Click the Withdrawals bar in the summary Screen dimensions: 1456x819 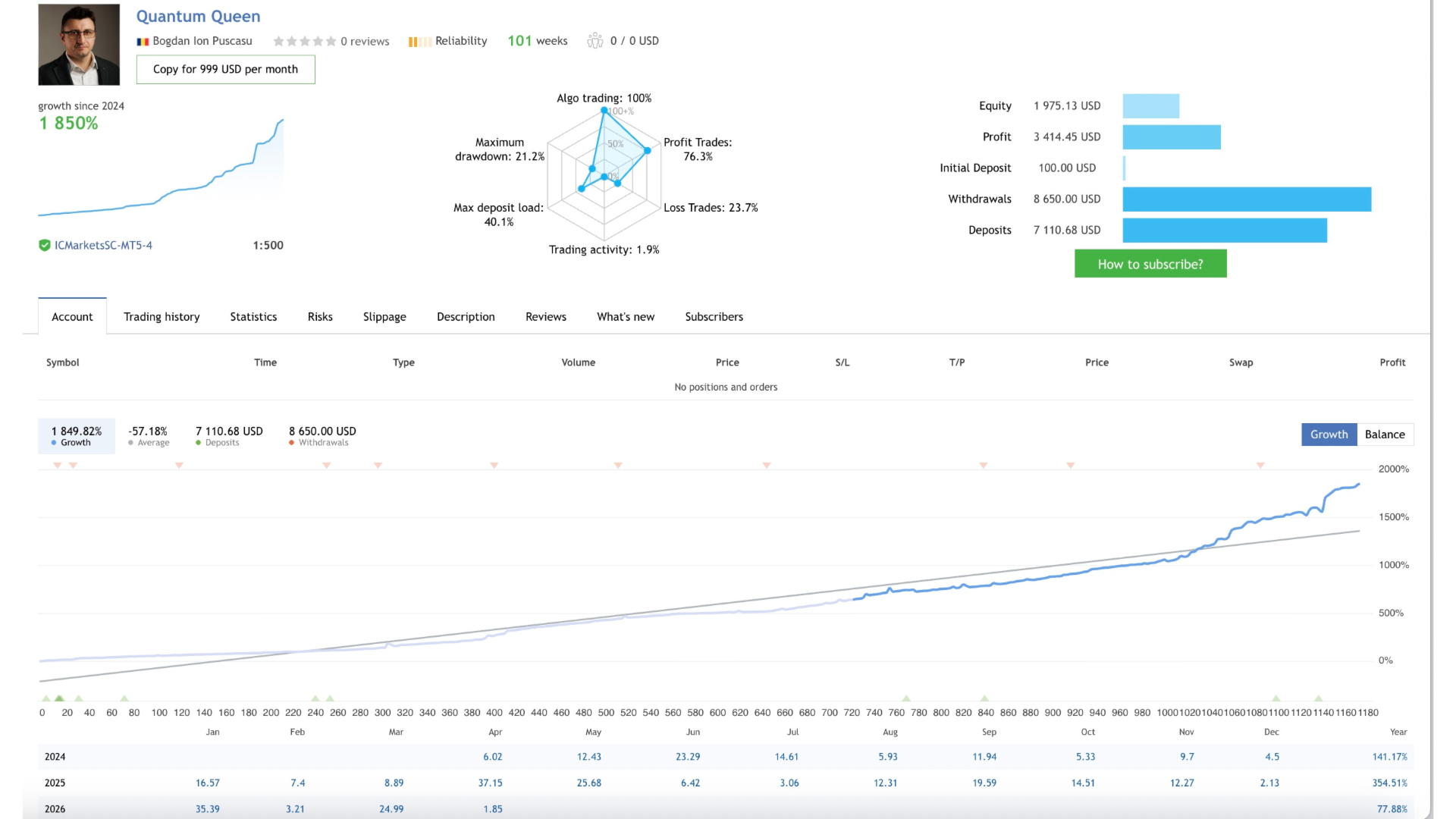pyautogui.click(x=1246, y=199)
